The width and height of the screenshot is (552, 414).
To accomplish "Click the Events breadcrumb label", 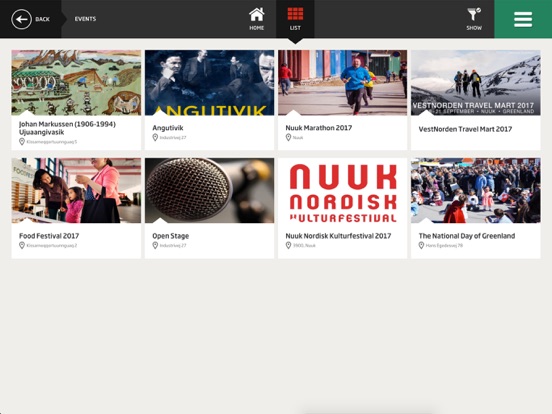I will [85, 19].
